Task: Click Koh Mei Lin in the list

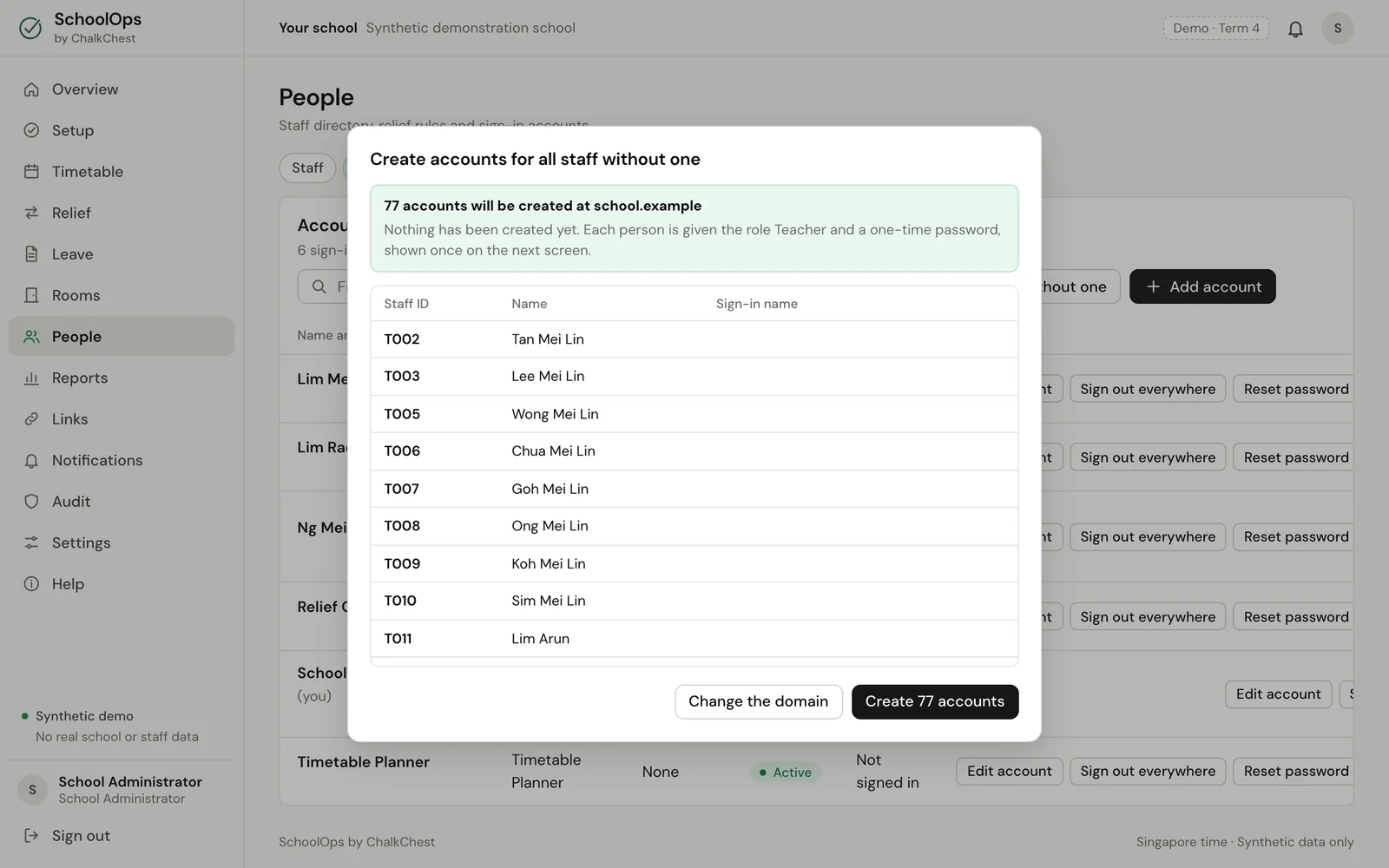Action: tap(549, 564)
